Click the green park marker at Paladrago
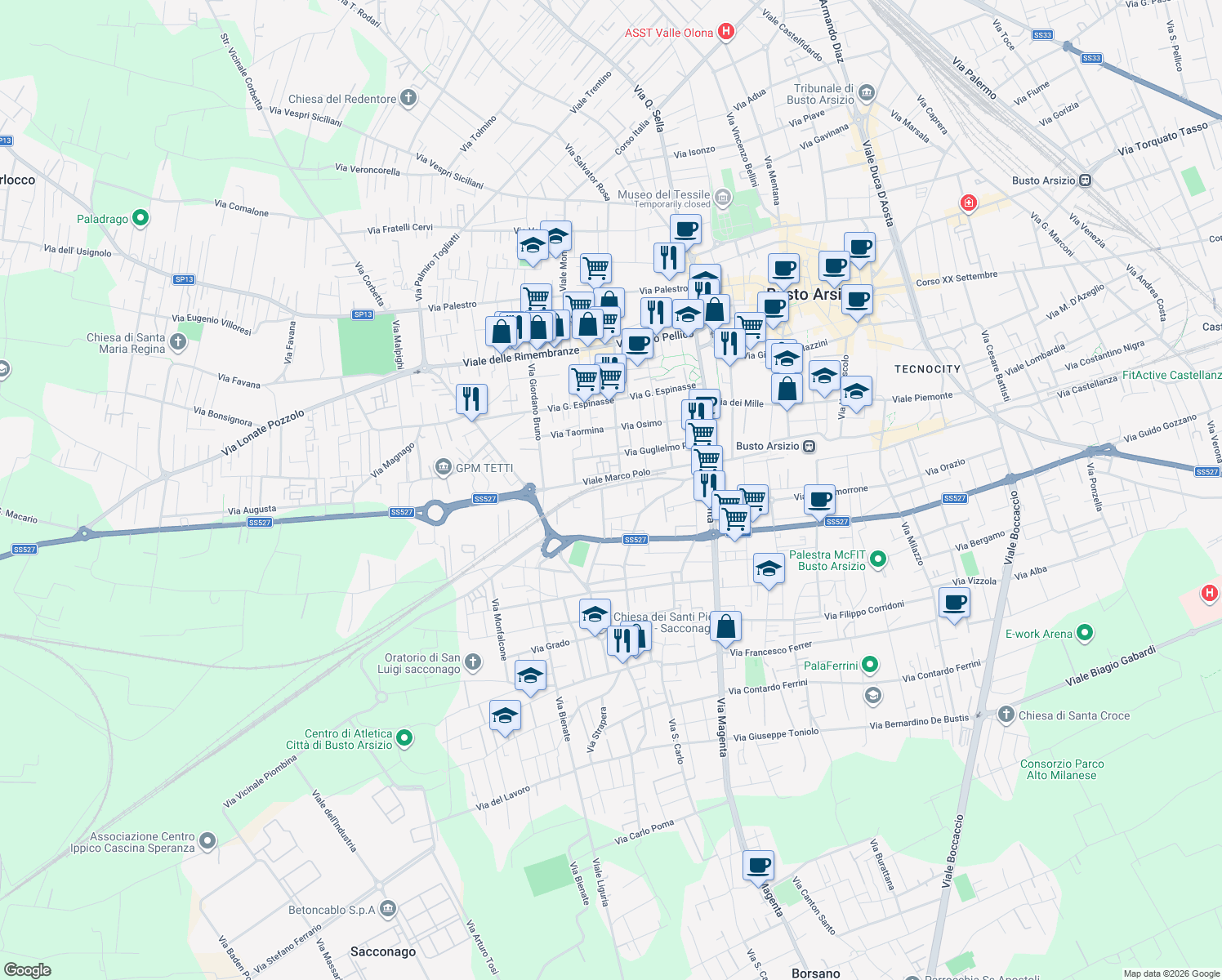The width and height of the screenshot is (1222, 980). point(139,217)
